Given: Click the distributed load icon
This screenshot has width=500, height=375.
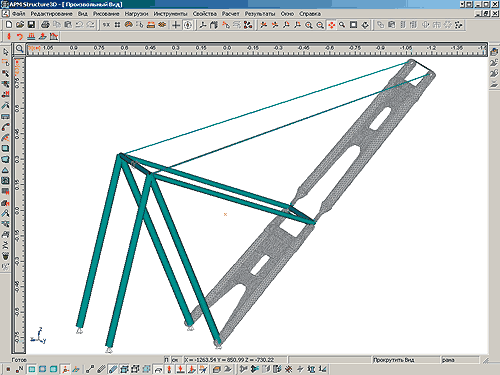Looking at the screenshot, I should [31, 36].
